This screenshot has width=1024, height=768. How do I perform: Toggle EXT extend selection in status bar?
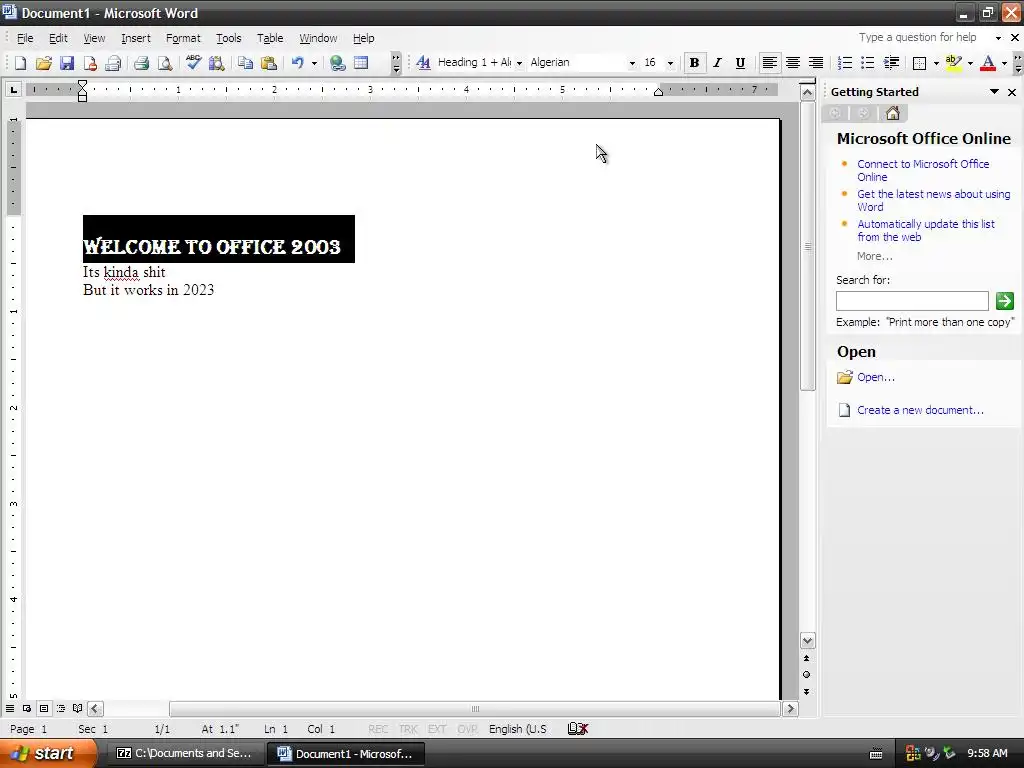(x=437, y=729)
